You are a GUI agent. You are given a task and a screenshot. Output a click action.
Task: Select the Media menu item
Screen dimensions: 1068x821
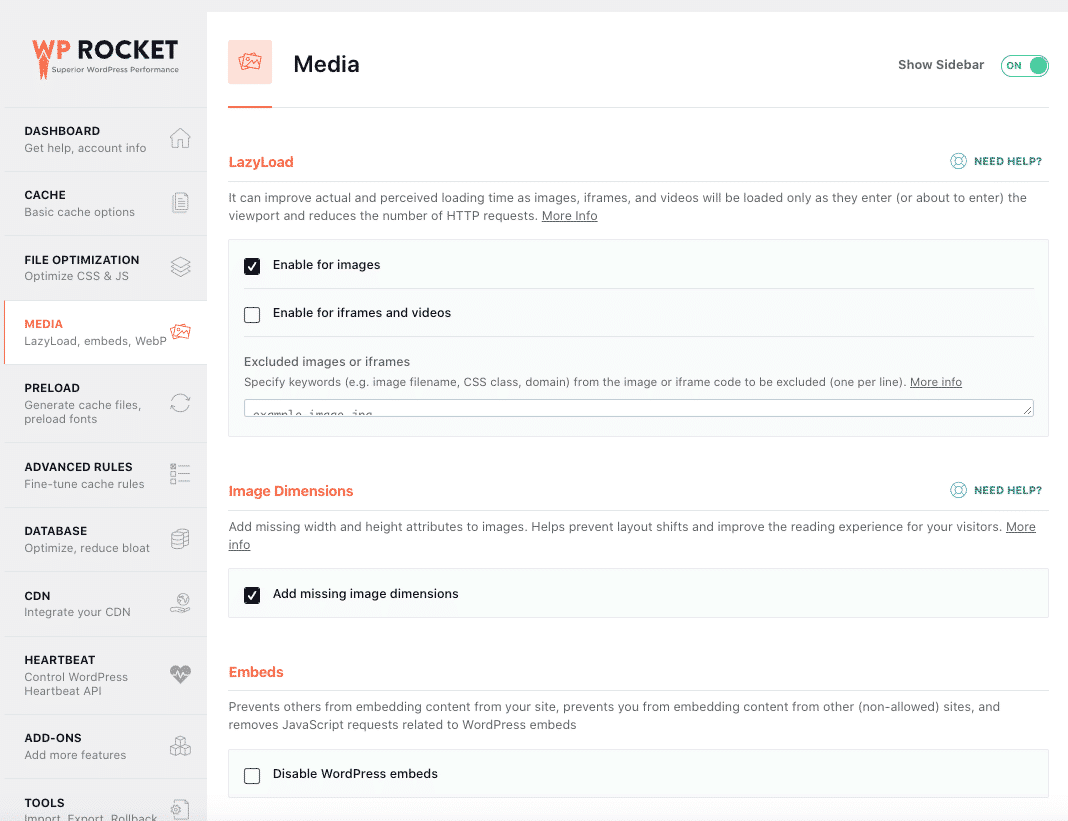(x=106, y=332)
